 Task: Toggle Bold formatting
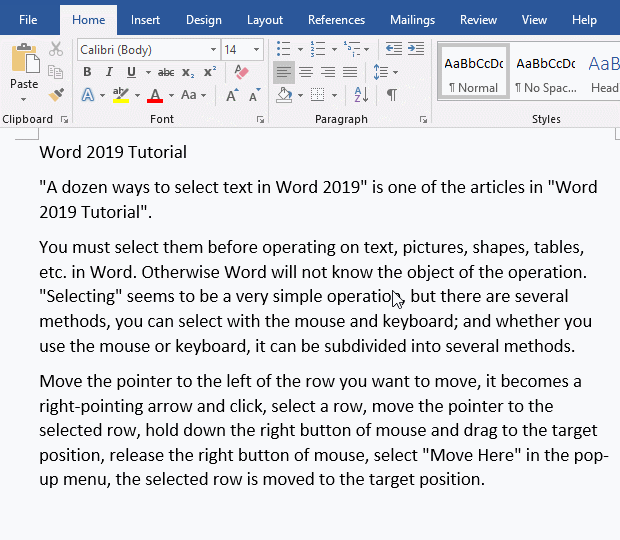tap(87, 72)
